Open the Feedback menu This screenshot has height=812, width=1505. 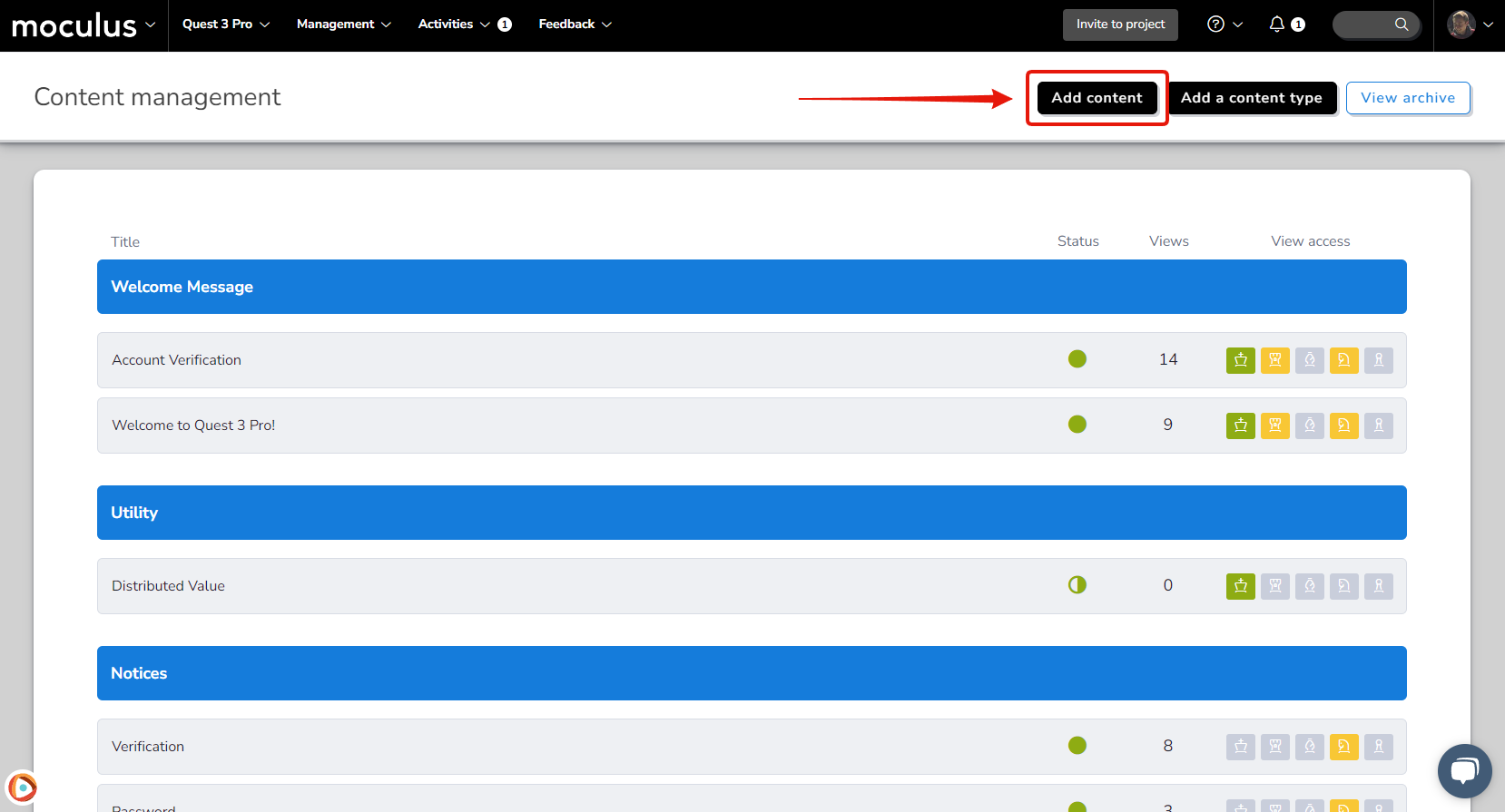coord(575,24)
